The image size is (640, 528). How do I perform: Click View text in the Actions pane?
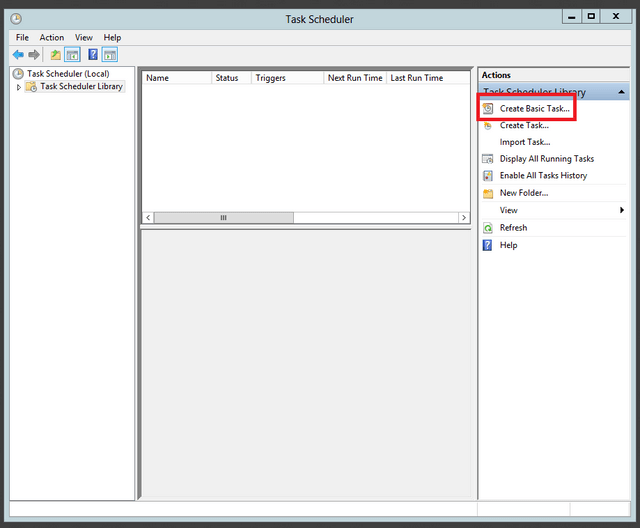click(508, 210)
